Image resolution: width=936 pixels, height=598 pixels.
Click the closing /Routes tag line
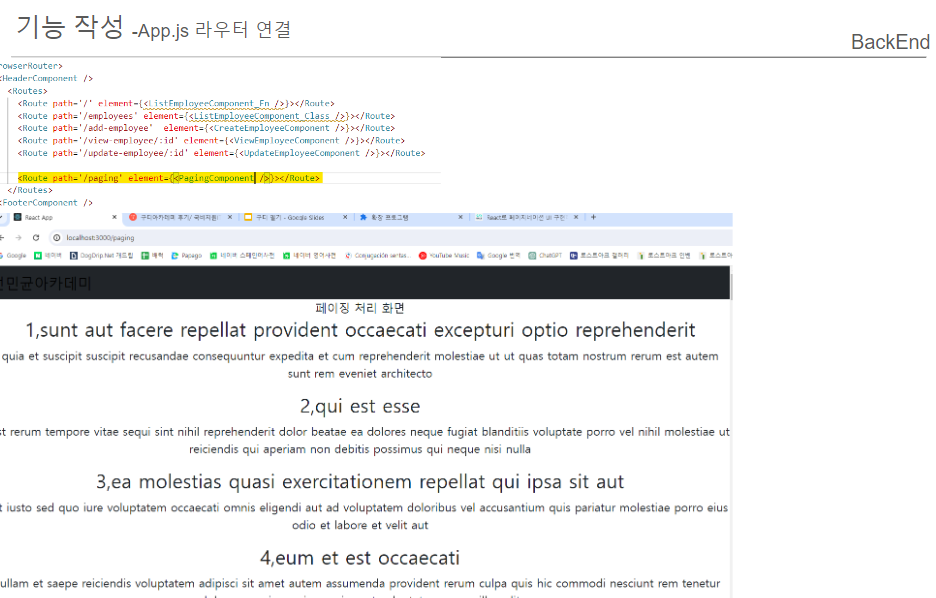point(30,190)
